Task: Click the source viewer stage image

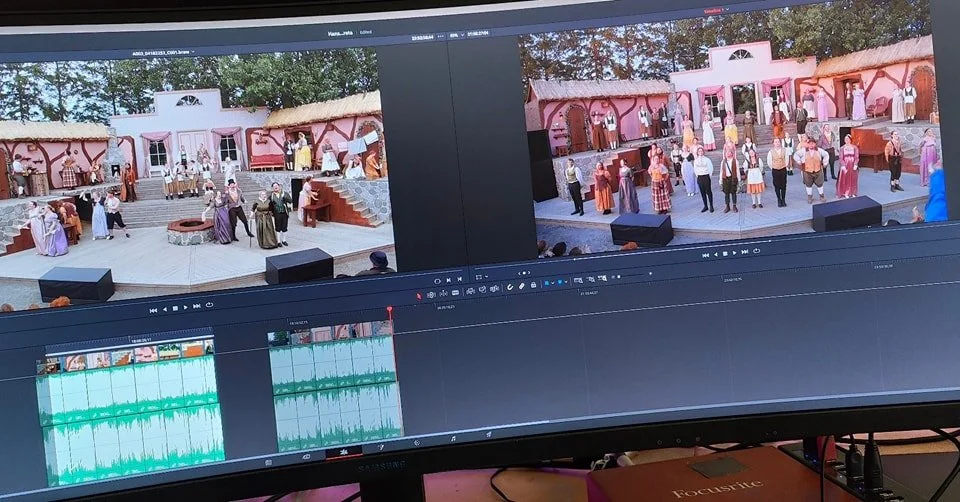Action: (x=196, y=178)
